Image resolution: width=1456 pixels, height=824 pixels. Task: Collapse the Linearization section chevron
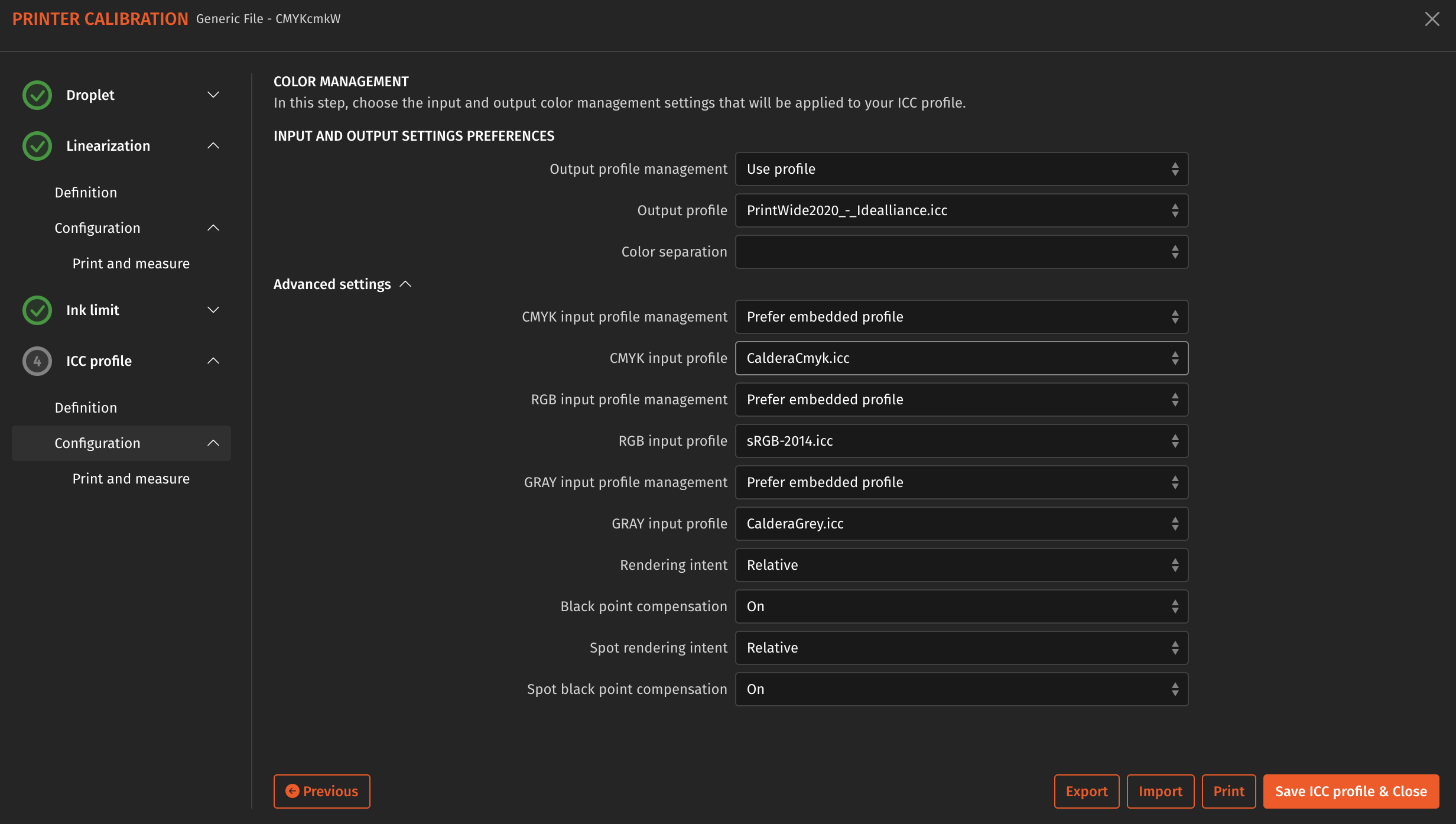pos(213,146)
